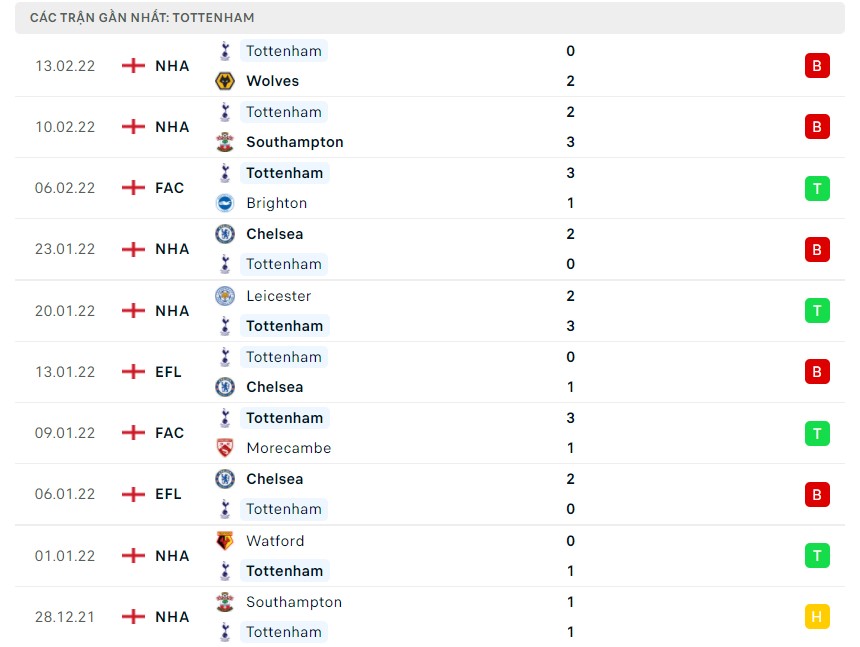Select FAC competition label on 06.02.22
The image size is (860, 647).
point(170,188)
